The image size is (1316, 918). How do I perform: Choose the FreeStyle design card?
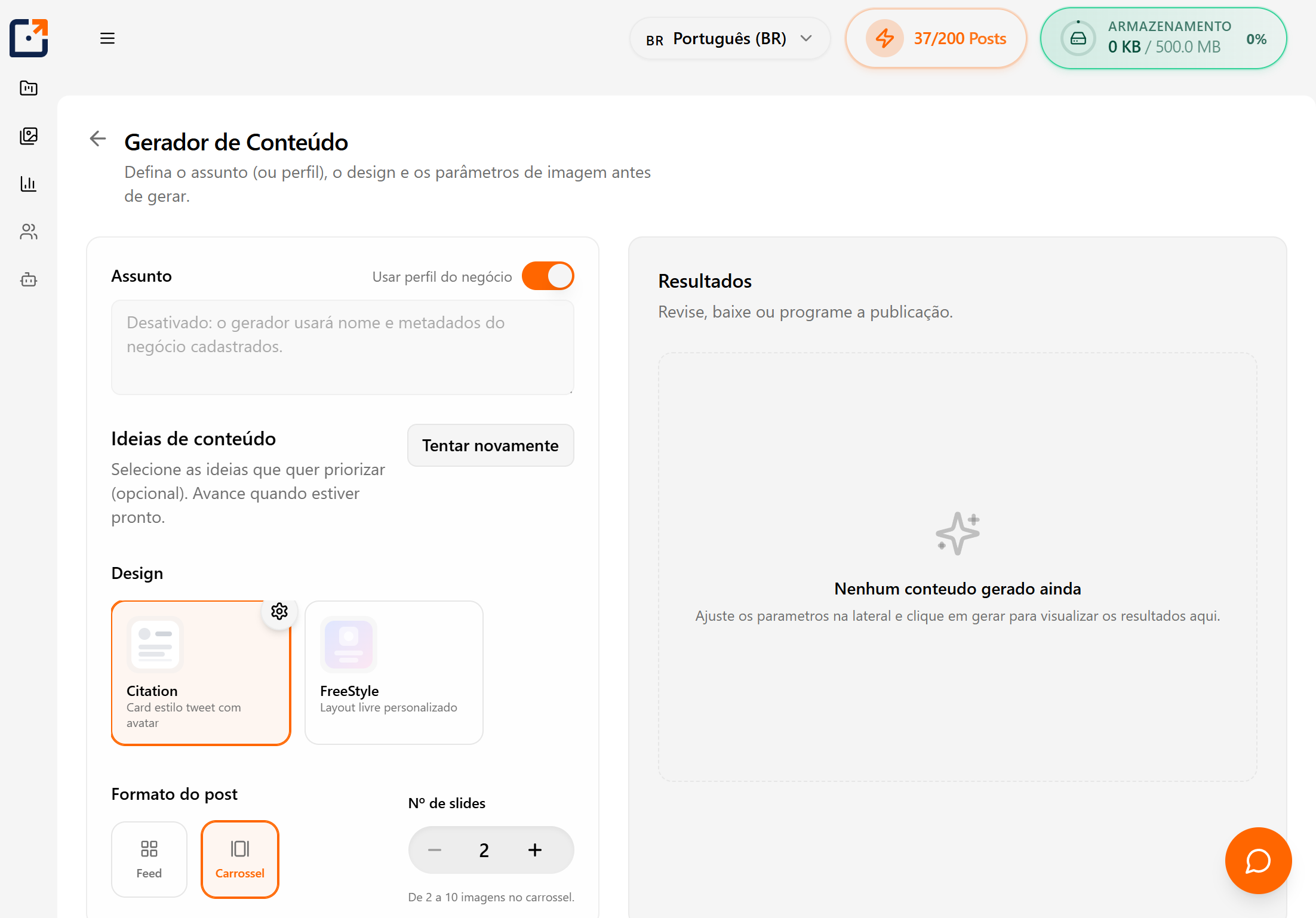point(393,672)
